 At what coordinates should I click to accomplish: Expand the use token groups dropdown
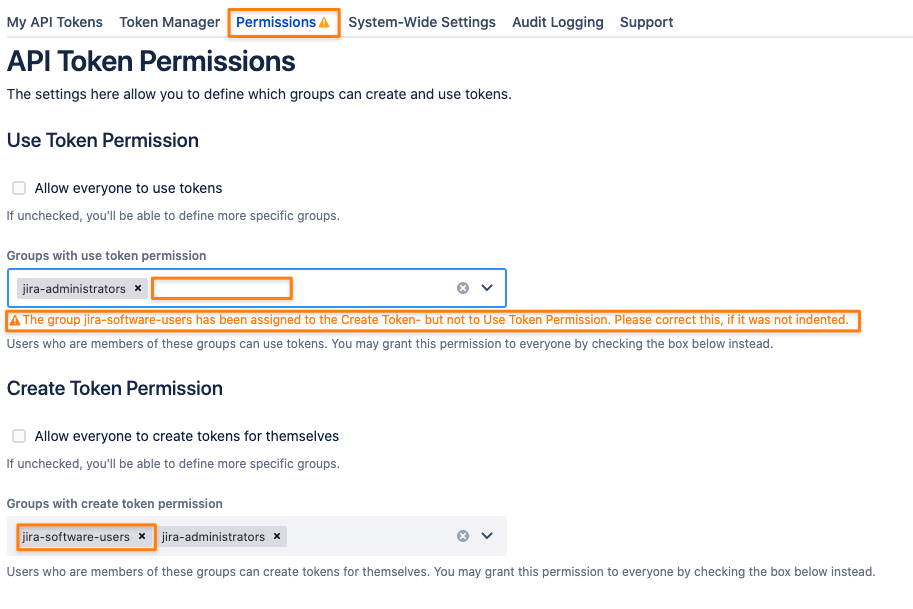[487, 288]
